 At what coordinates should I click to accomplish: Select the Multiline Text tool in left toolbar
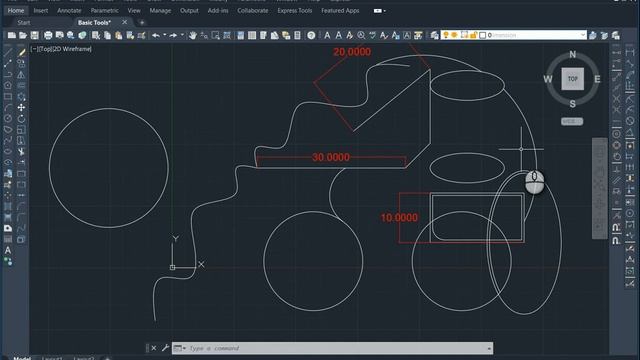click(x=8, y=250)
